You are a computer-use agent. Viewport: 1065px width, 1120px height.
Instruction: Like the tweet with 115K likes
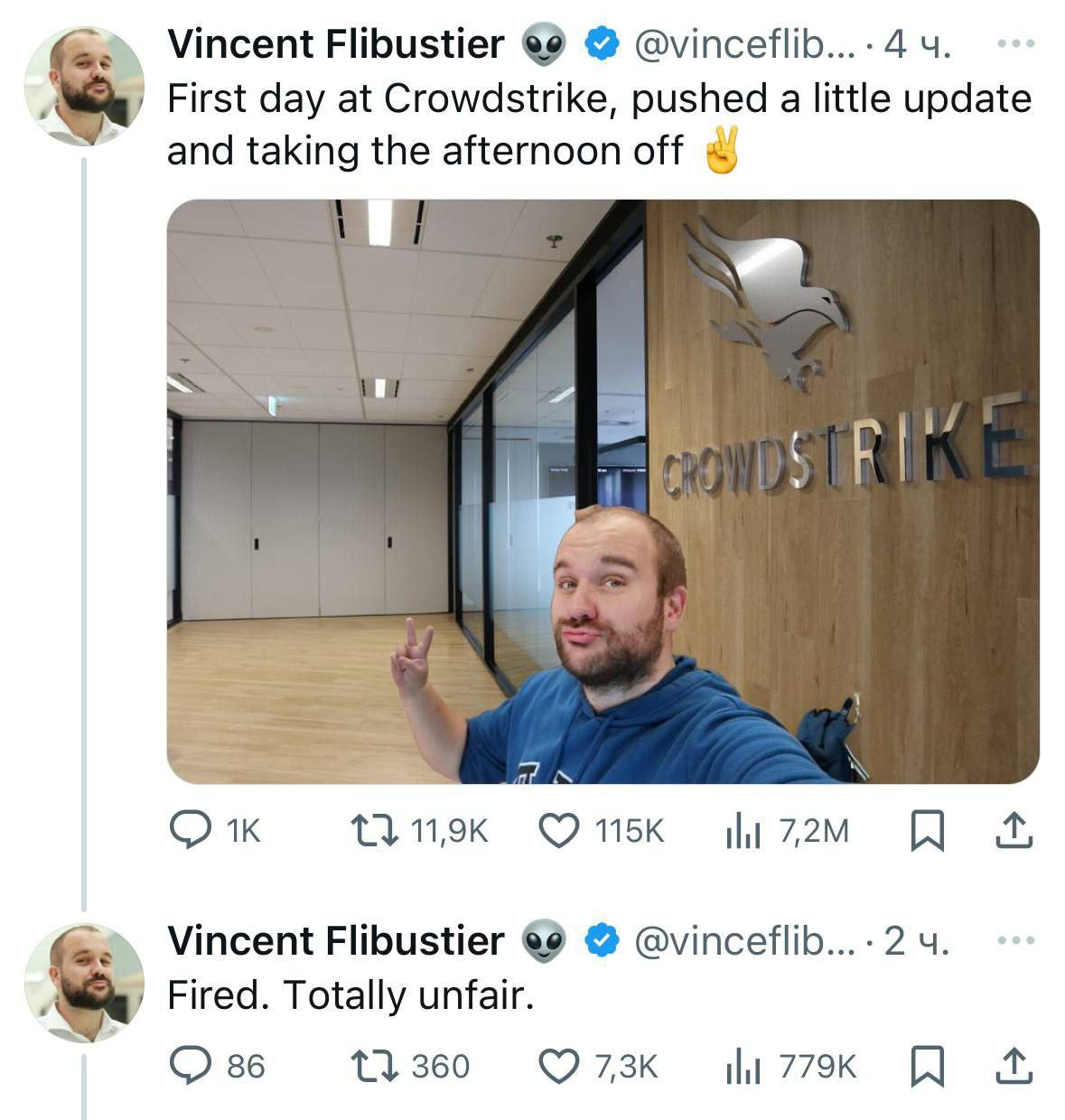(559, 830)
